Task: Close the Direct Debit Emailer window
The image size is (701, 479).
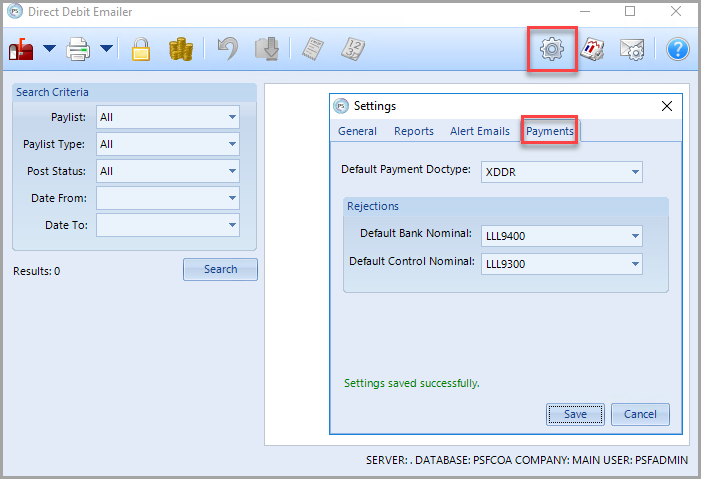Action: coord(676,11)
